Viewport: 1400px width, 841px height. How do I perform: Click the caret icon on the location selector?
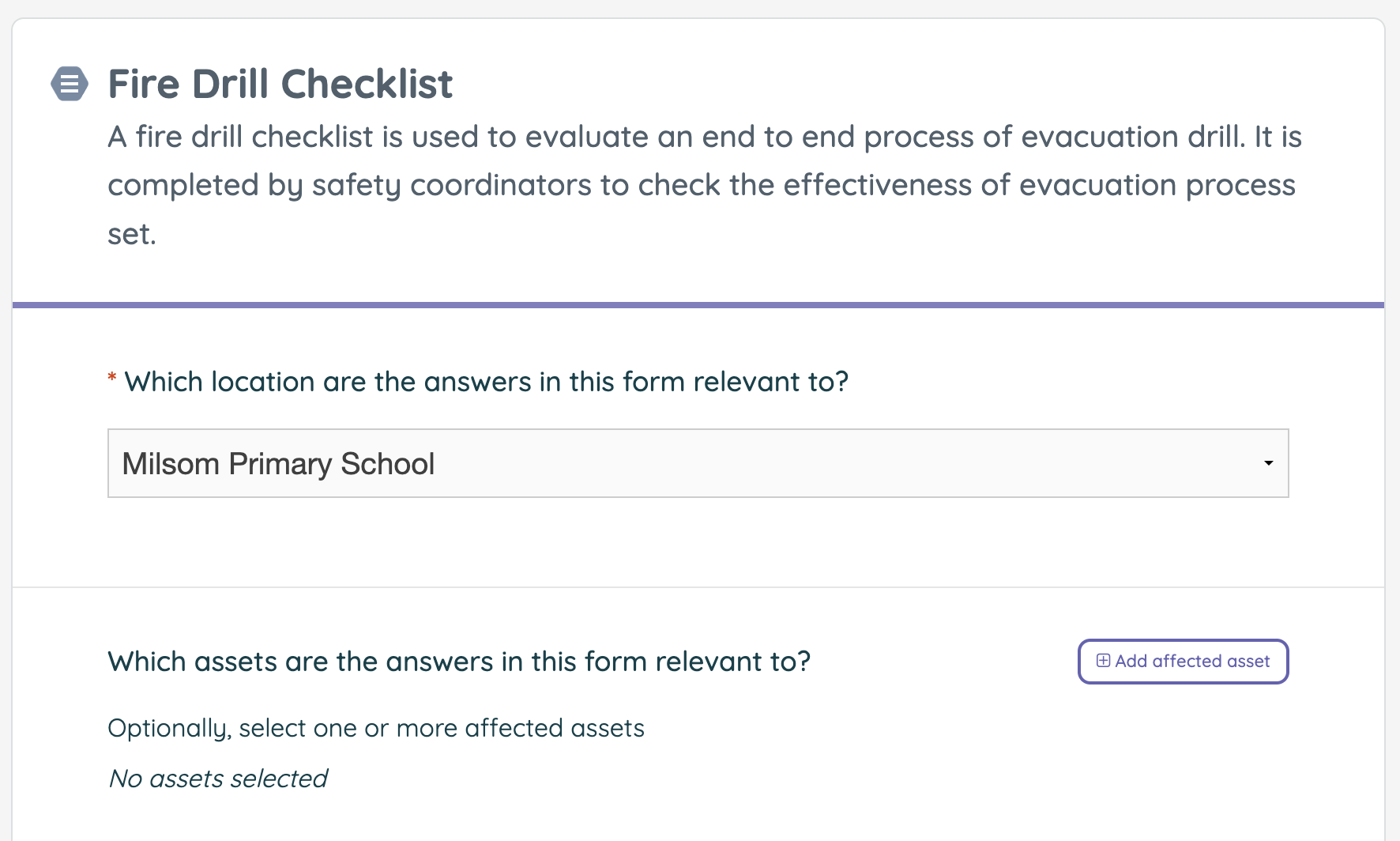click(1270, 463)
